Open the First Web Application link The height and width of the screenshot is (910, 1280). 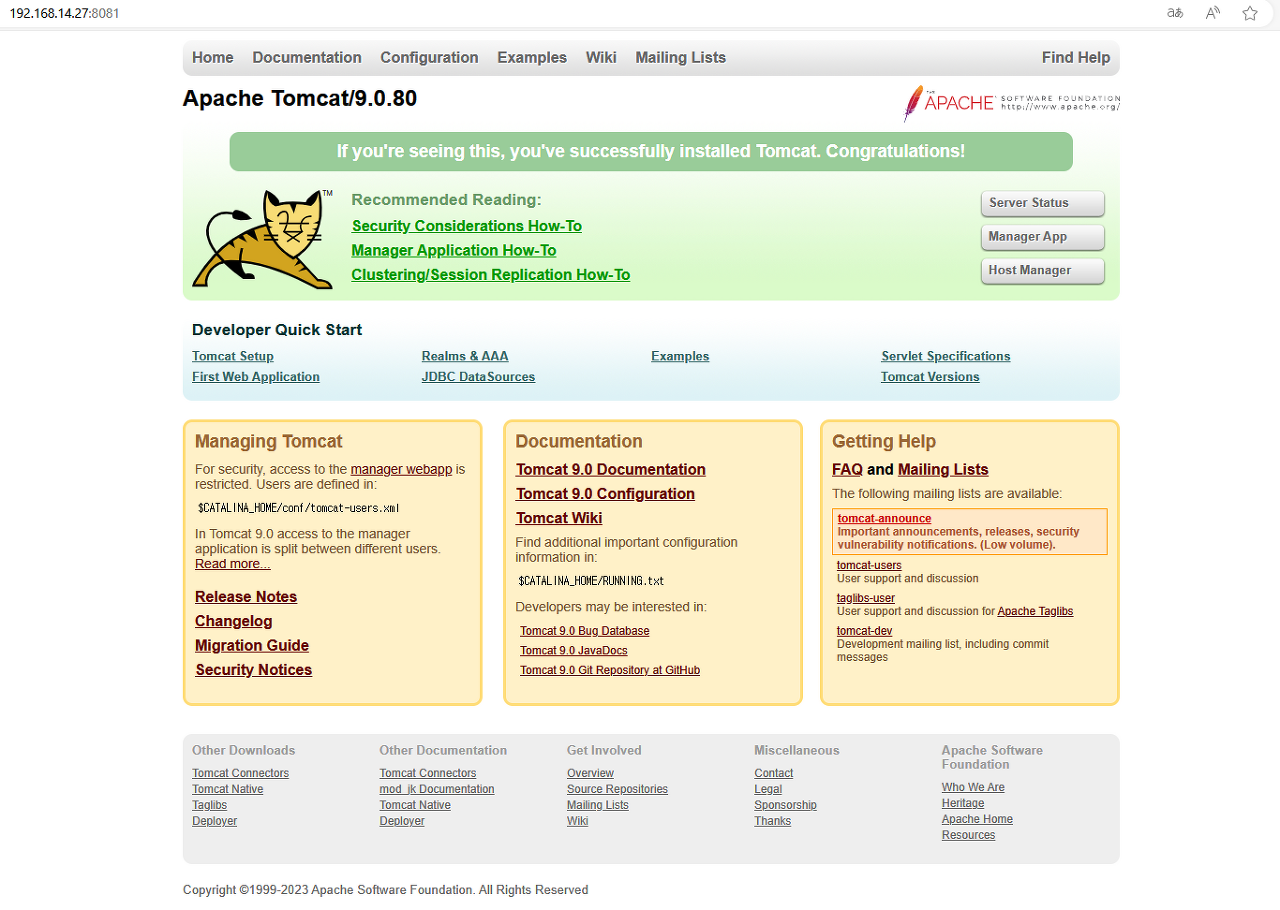point(256,377)
